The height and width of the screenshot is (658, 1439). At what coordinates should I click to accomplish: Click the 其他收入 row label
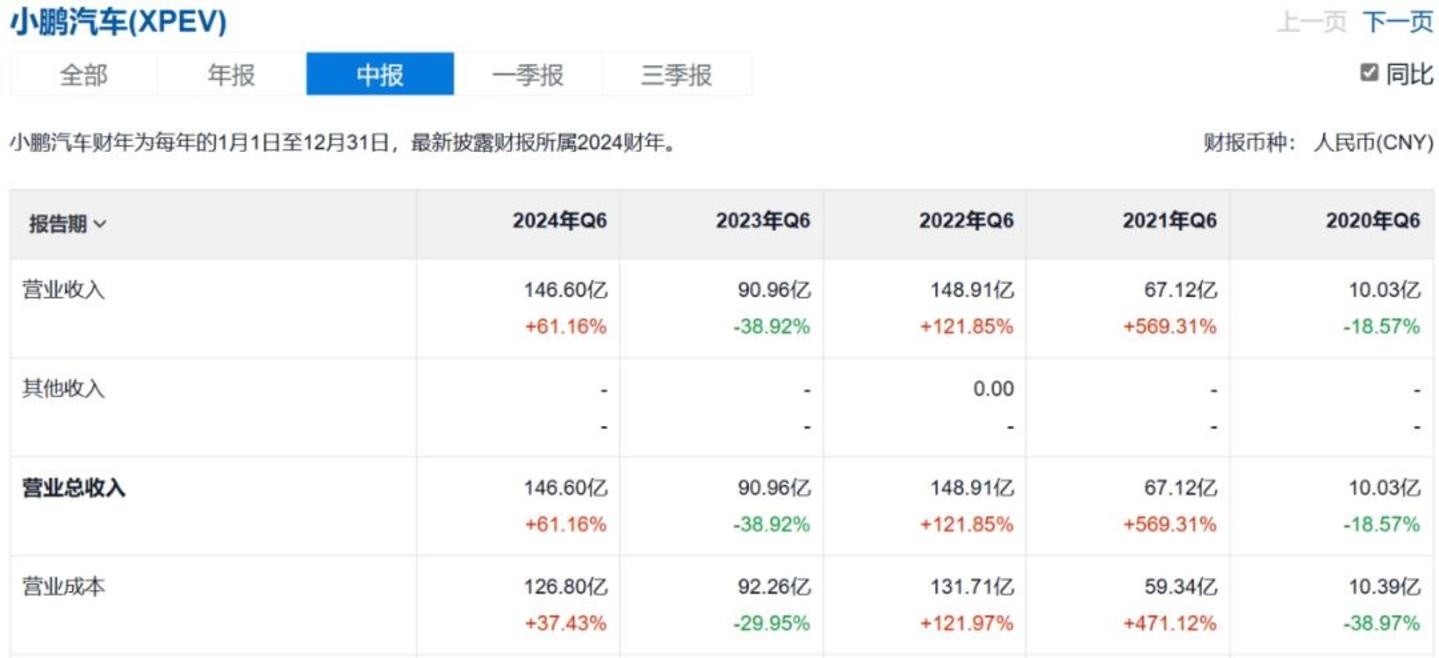coord(64,389)
